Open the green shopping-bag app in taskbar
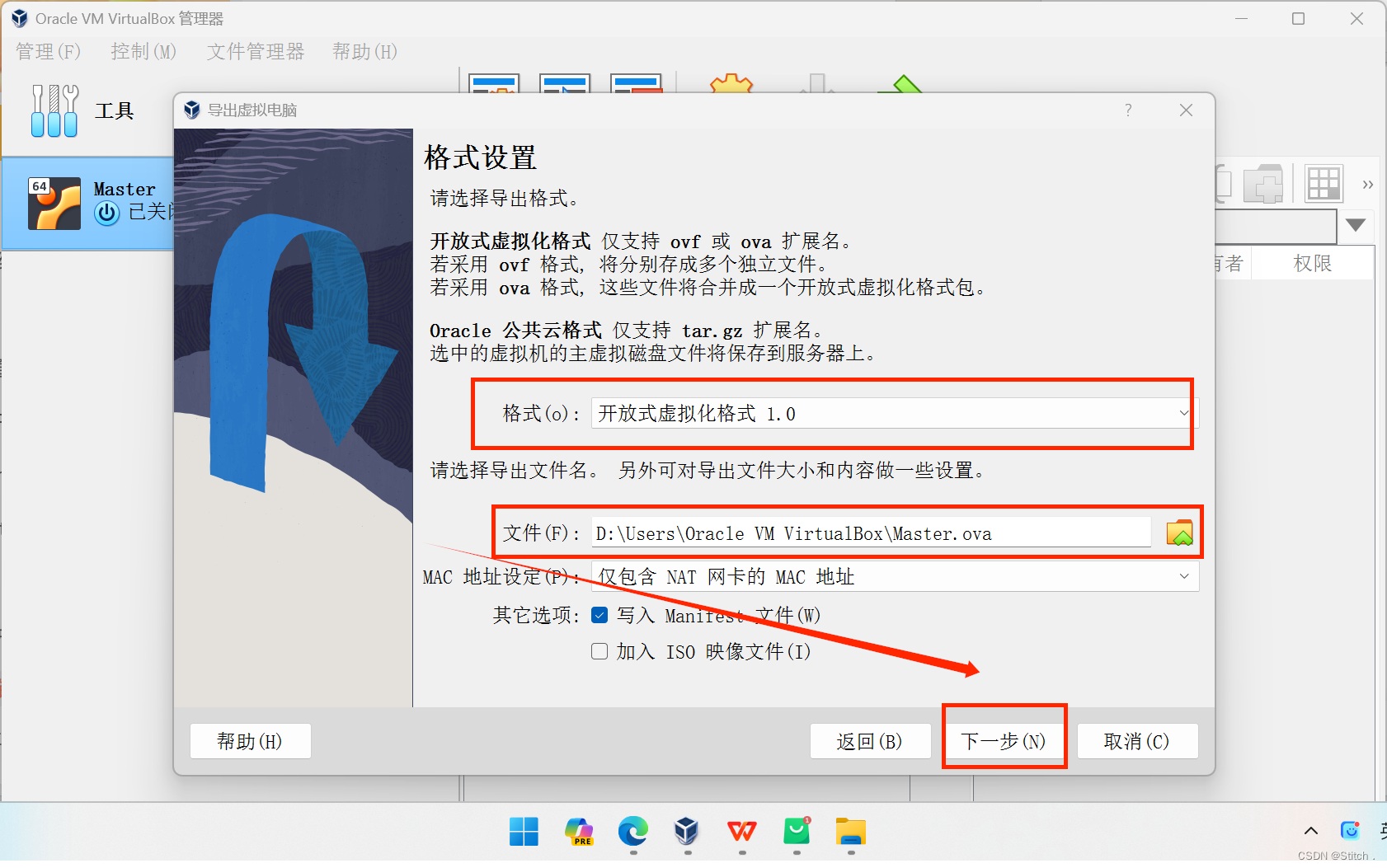This screenshot has width=1387, height=868. 797,831
